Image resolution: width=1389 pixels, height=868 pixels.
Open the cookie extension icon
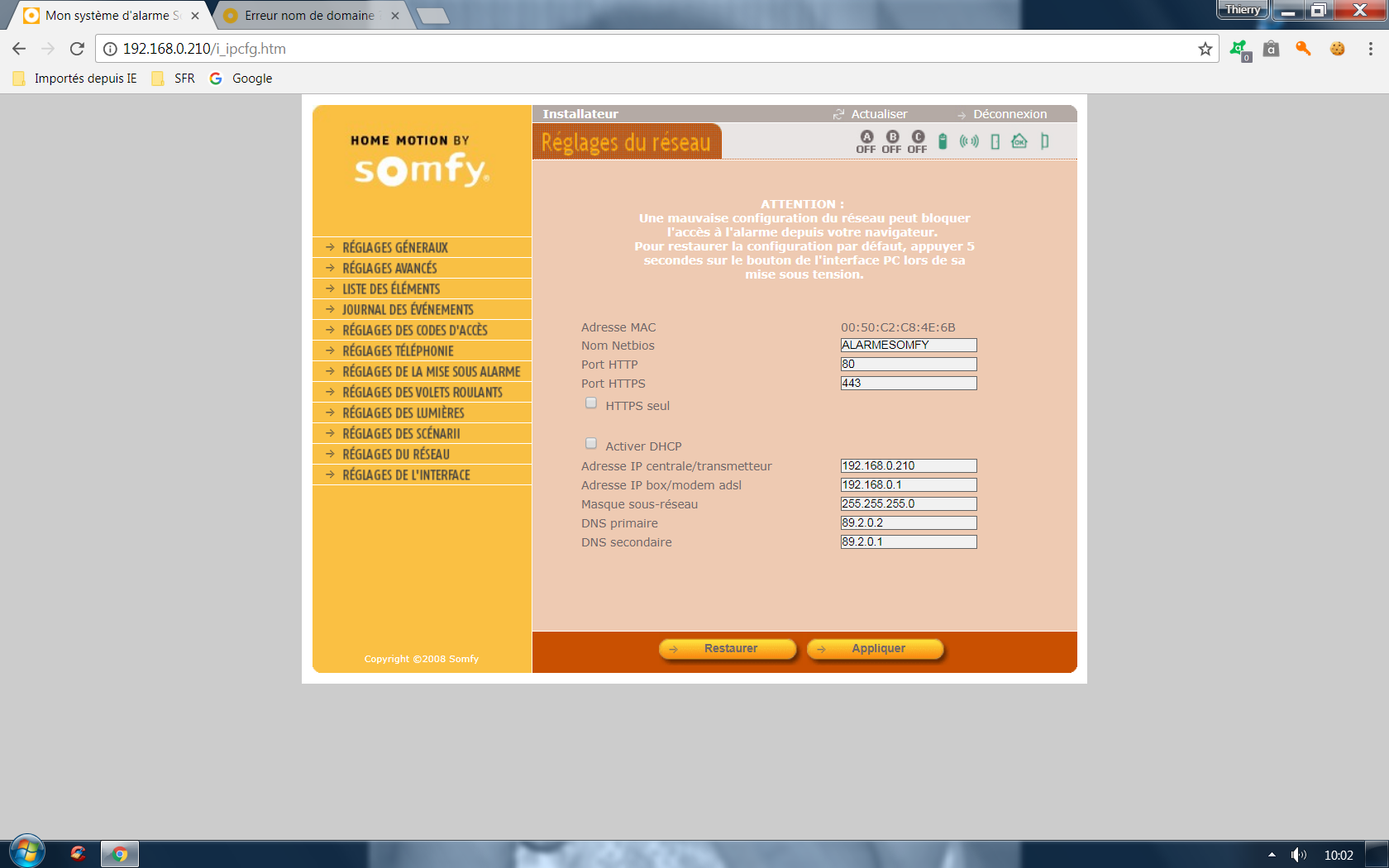pos(1337,49)
